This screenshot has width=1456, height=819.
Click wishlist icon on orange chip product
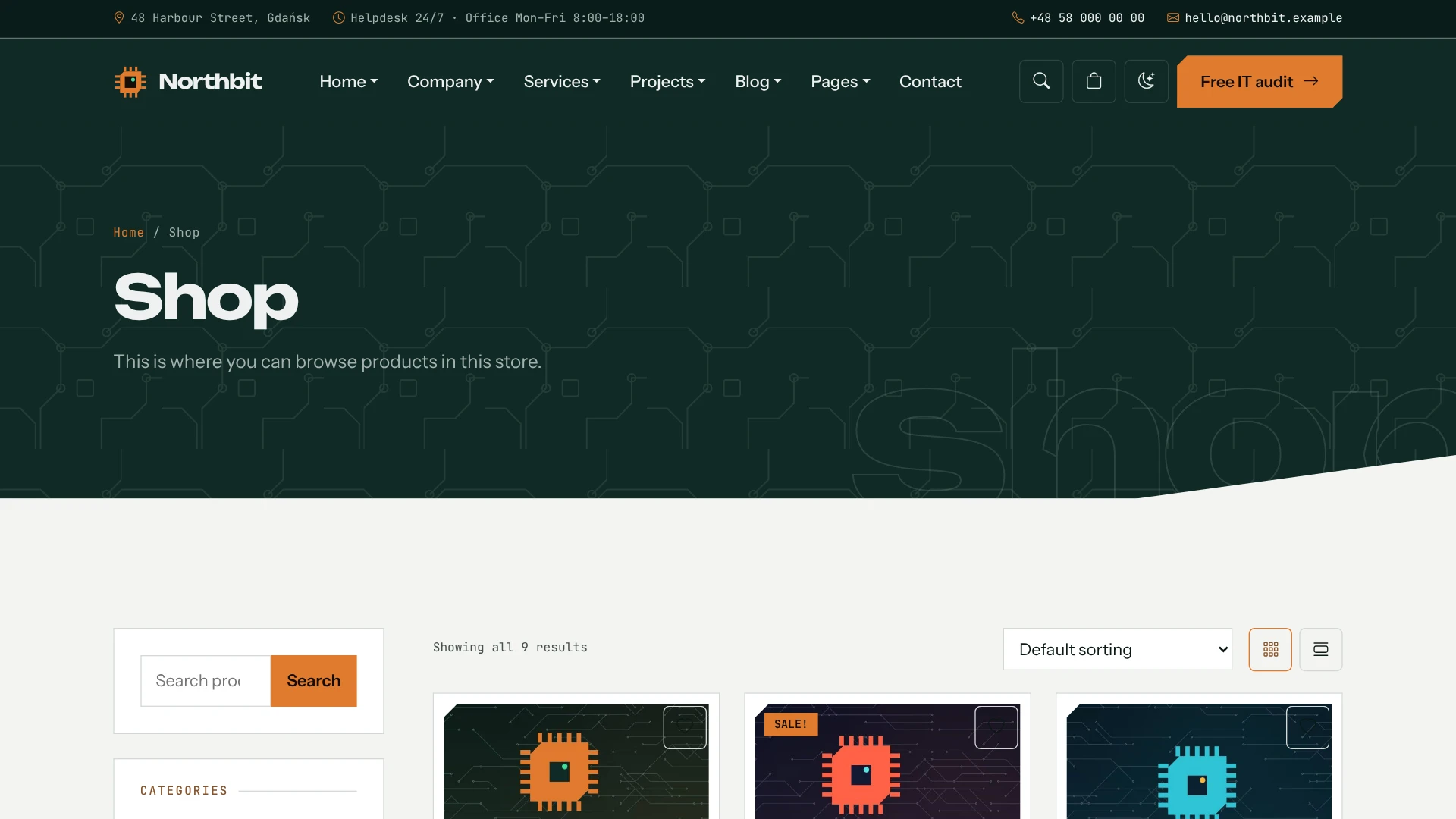[x=685, y=727]
